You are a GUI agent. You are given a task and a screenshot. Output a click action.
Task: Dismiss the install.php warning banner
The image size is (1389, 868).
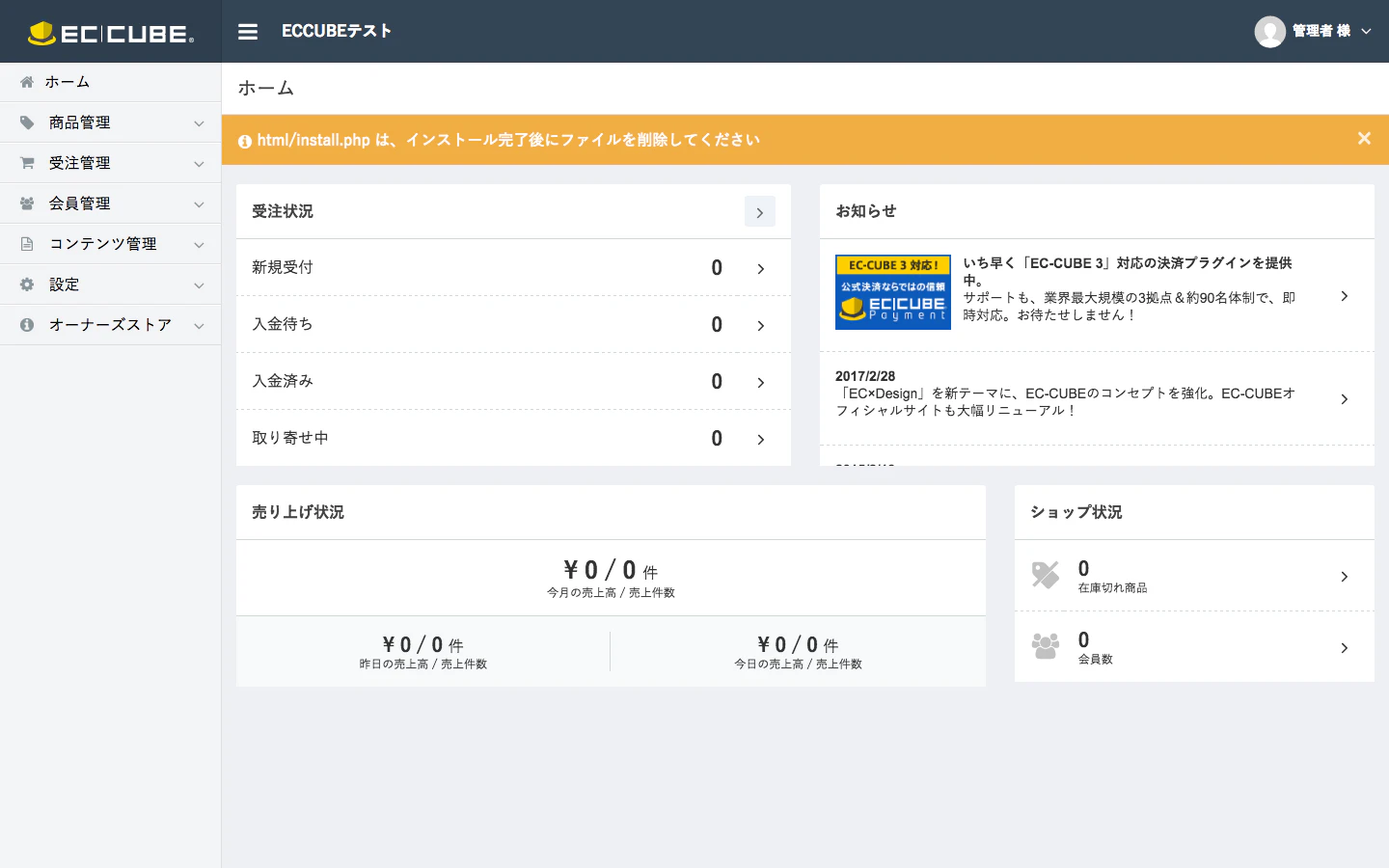[1364, 138]
